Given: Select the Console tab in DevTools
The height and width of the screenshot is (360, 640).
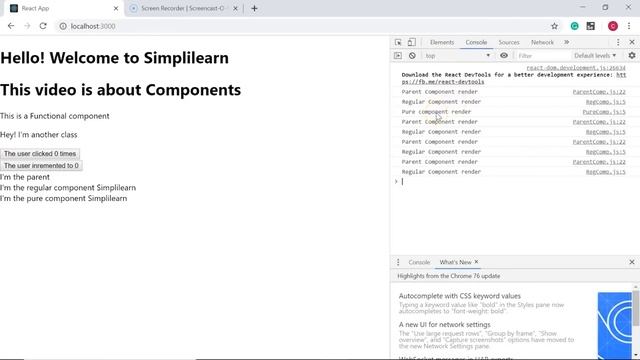Looking at the screenshot, I should point(476,42).
